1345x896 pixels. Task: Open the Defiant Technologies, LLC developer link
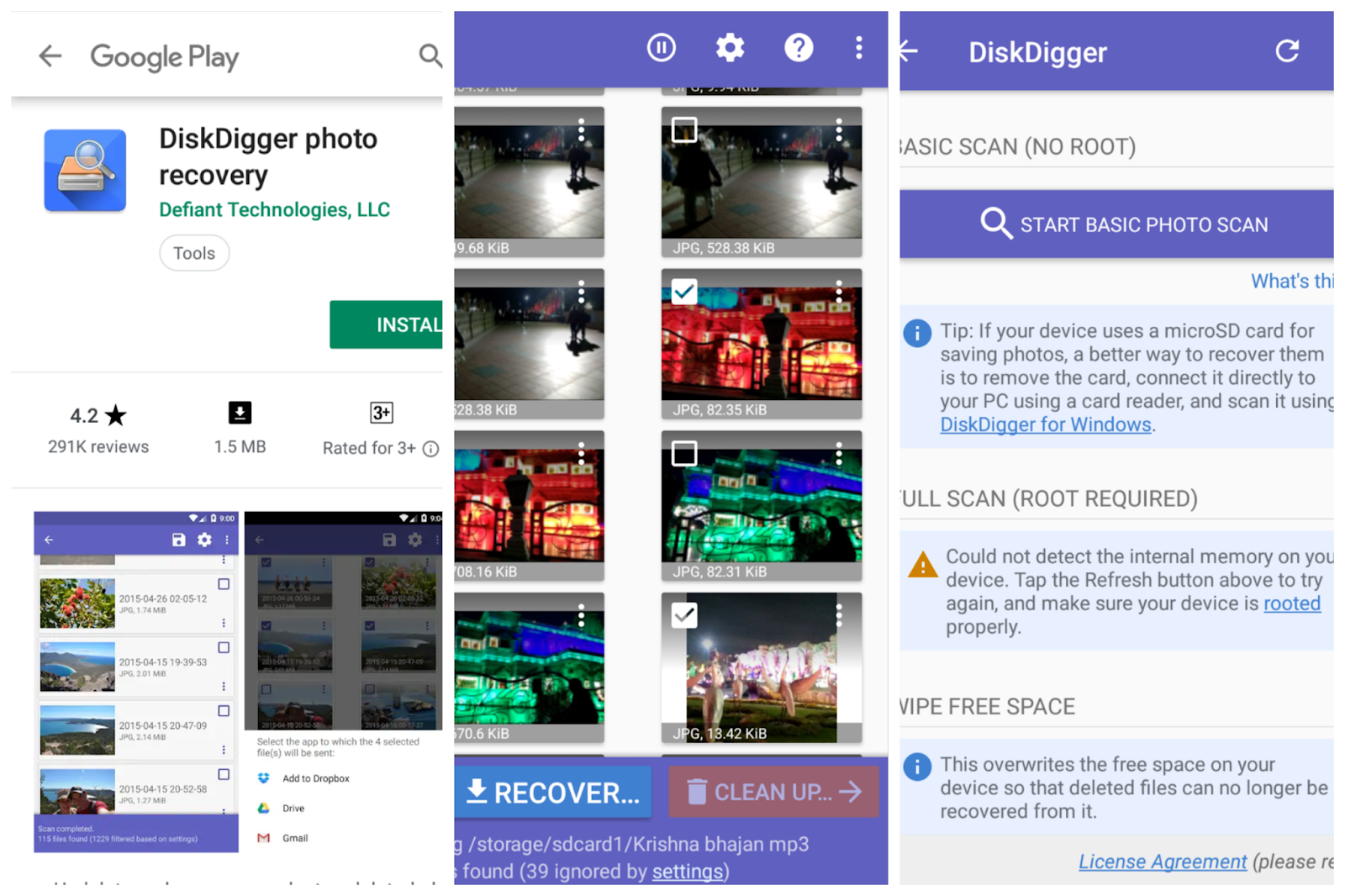[x=275, y=209]
